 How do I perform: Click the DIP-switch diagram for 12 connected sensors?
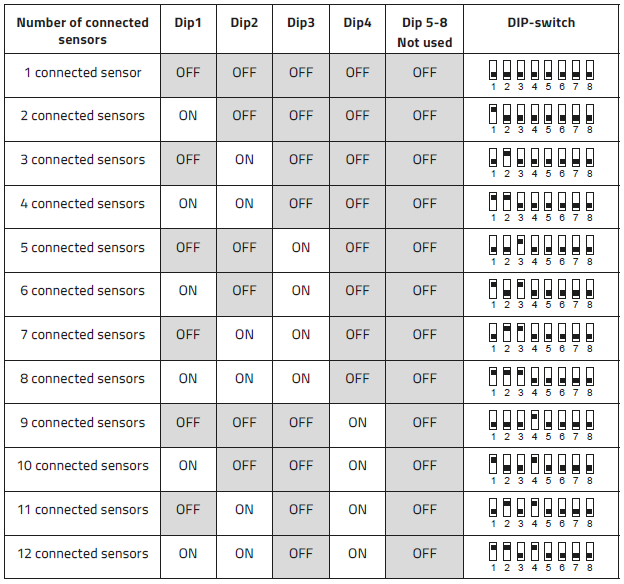pyautogui.click(x=541, y=557)
